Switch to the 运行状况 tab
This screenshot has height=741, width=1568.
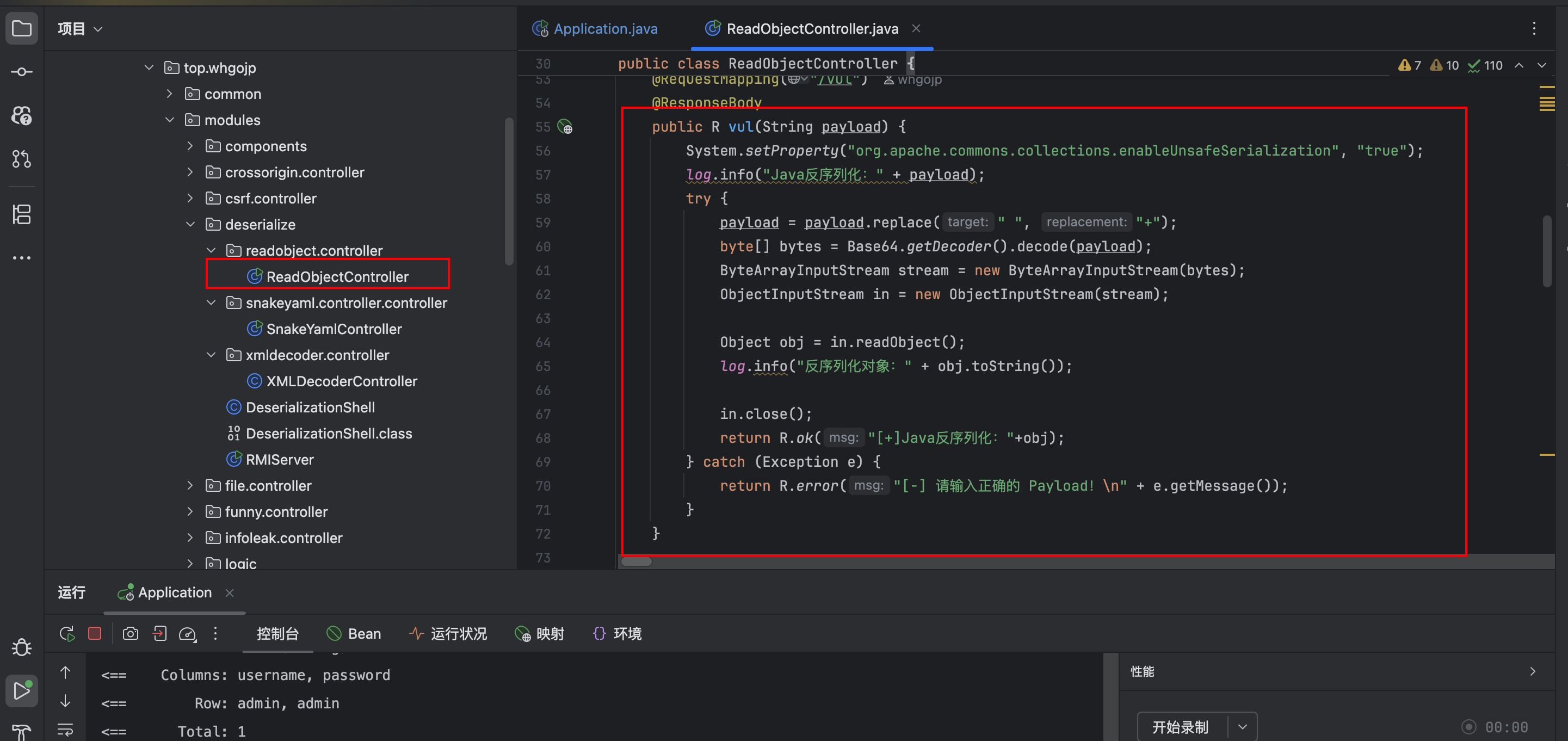point(448,634)
